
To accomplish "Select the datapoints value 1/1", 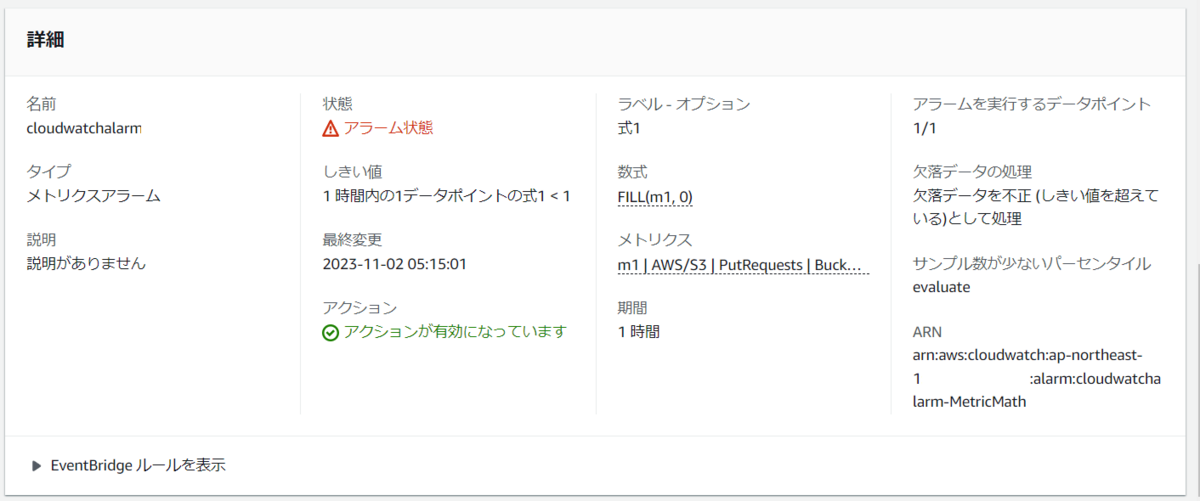I will [x=924, y=128].
